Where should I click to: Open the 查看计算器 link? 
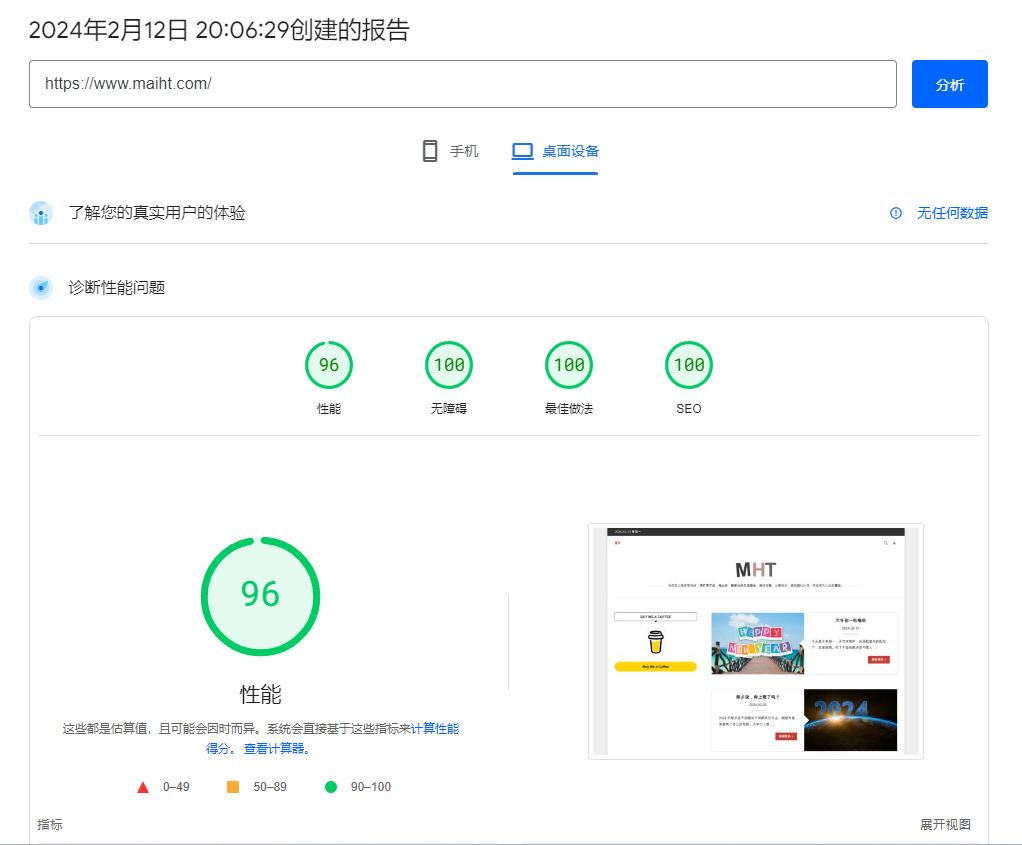coord(274,749)
